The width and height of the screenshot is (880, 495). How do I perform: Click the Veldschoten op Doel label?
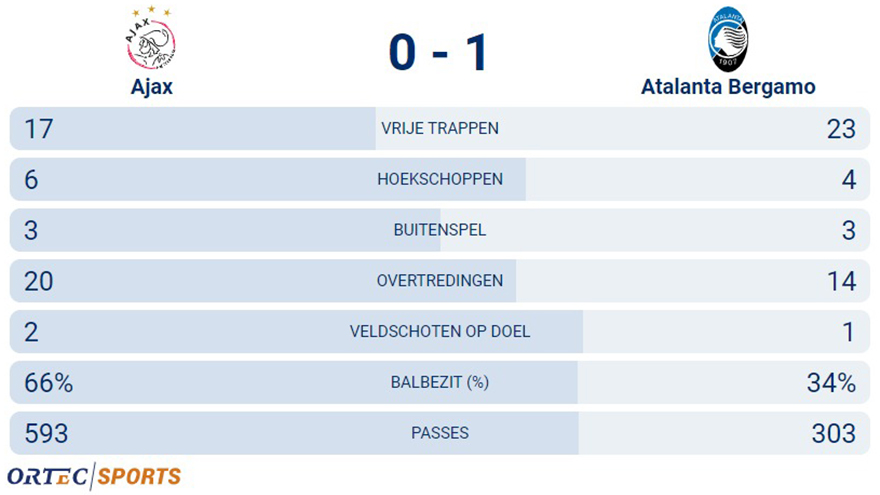(440, 332)
